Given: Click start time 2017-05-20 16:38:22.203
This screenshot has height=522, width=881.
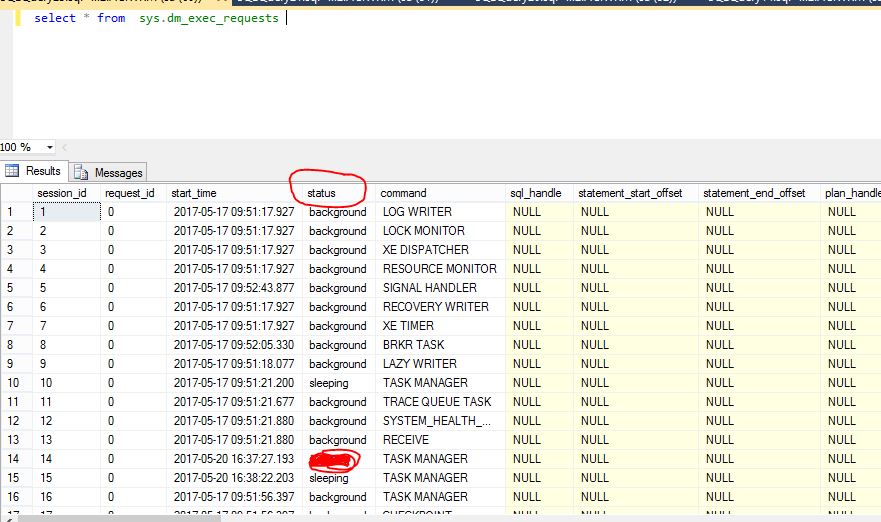Looking at the screenshot, I should [234, 478].
